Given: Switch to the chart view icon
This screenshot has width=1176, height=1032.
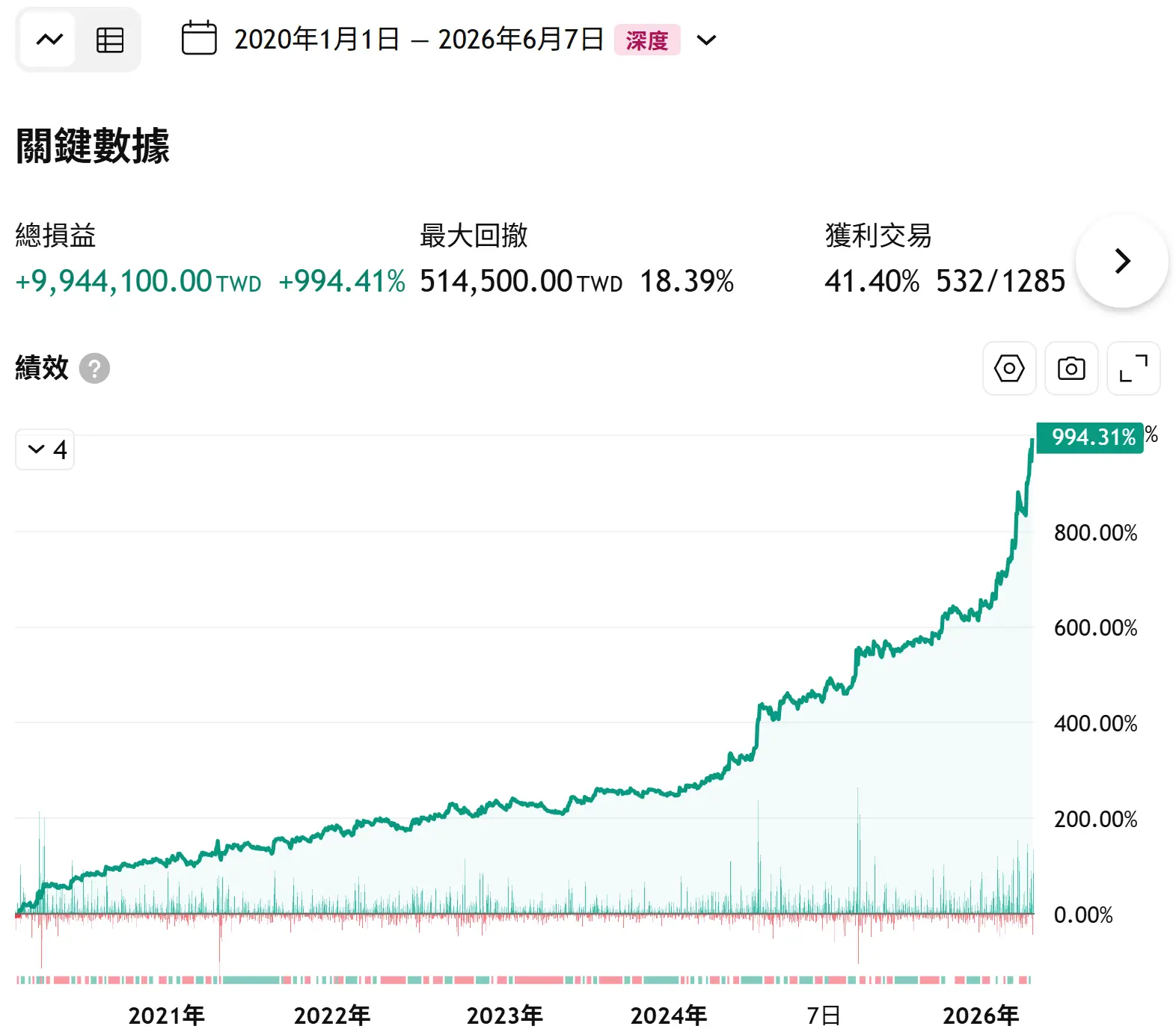Looking at the screenshot, I should pyautogui.click(x=49, y=40).
